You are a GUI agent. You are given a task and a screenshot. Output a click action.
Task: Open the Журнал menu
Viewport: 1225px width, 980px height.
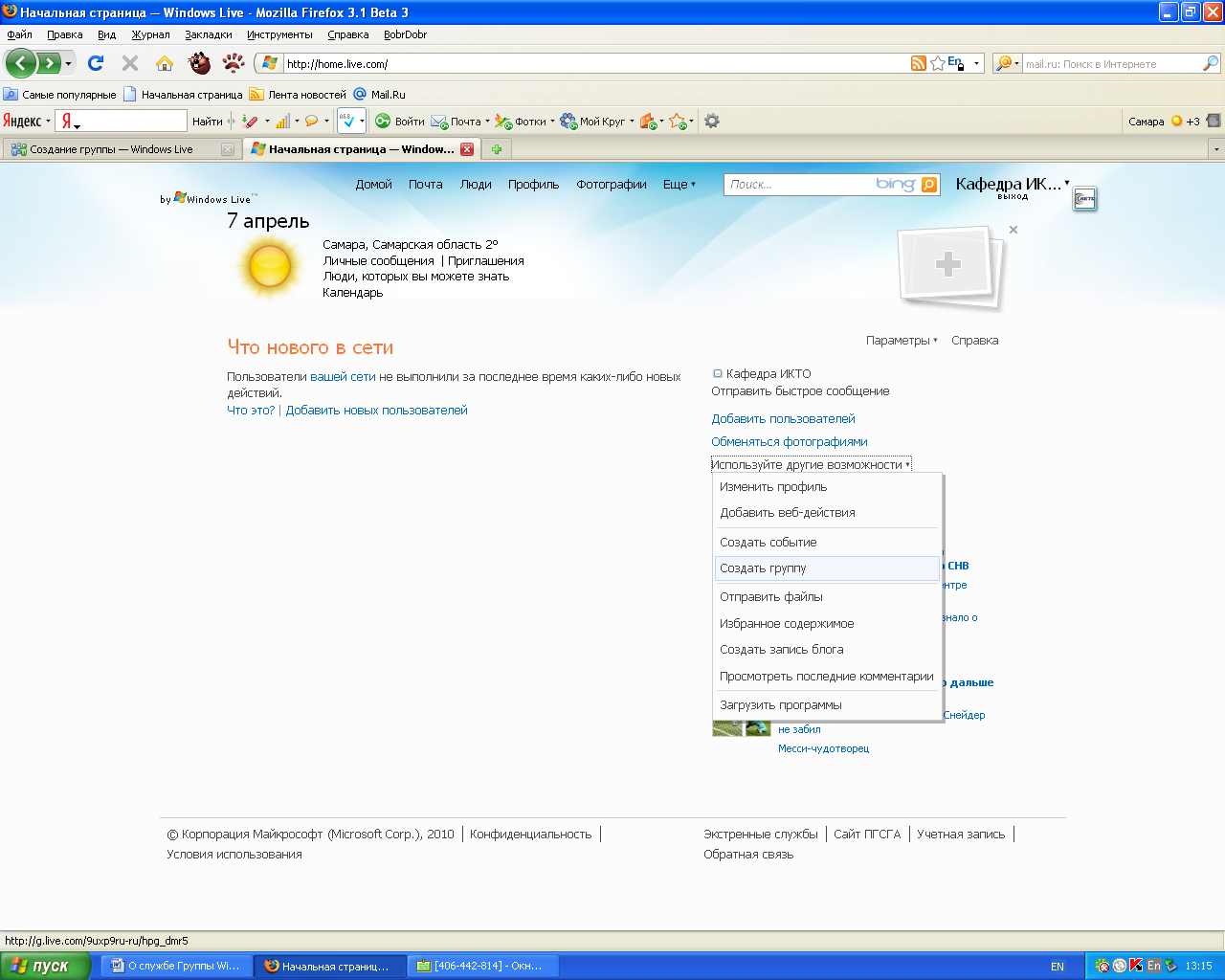[x=150, y=34]
